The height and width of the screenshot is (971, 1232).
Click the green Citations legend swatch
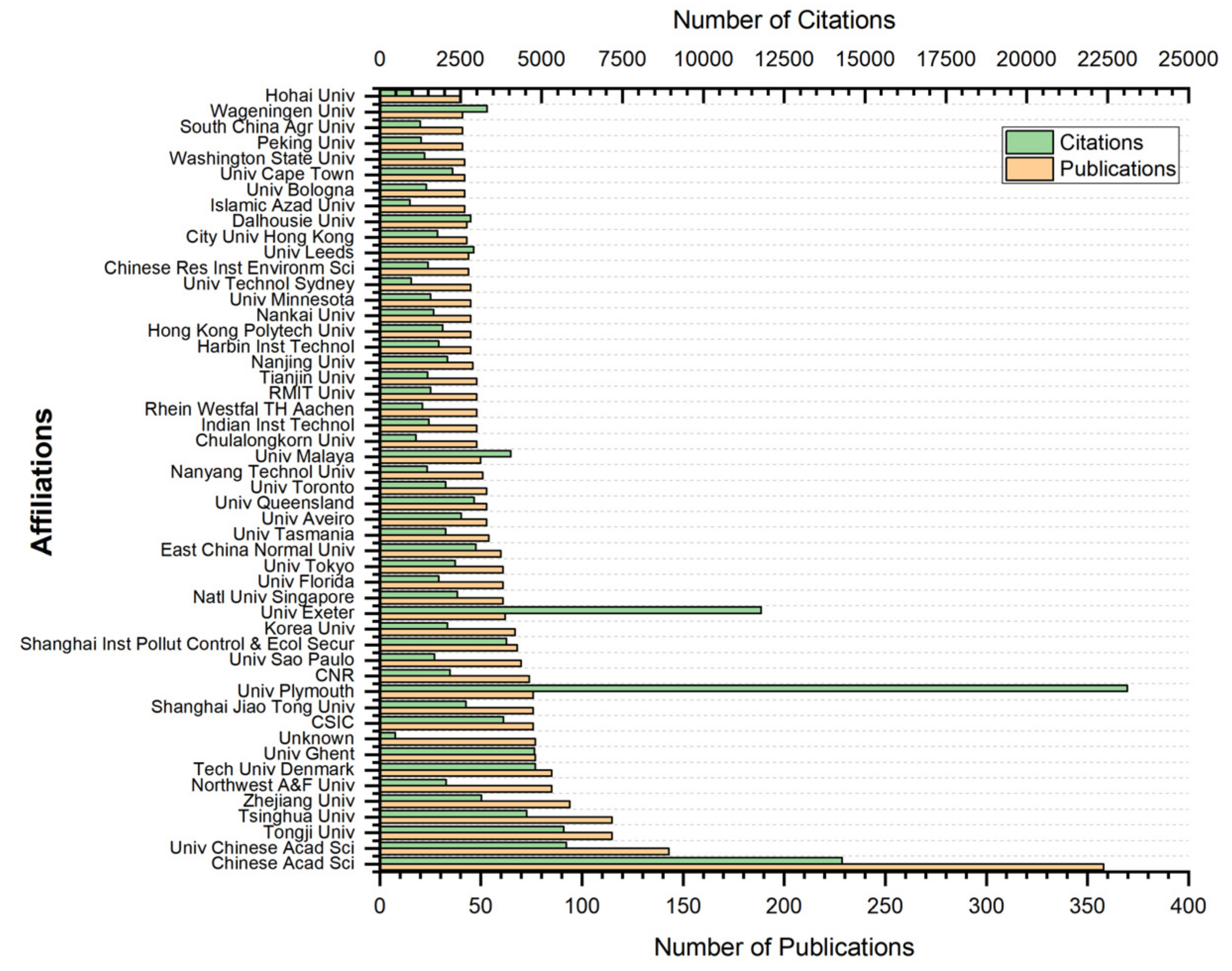click(1028, 142)
